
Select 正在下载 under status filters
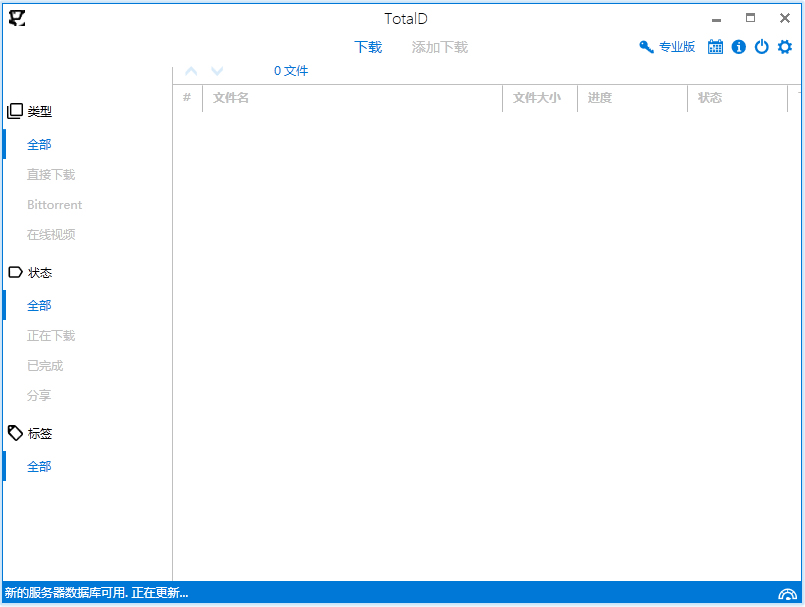[x=51, y=335]
